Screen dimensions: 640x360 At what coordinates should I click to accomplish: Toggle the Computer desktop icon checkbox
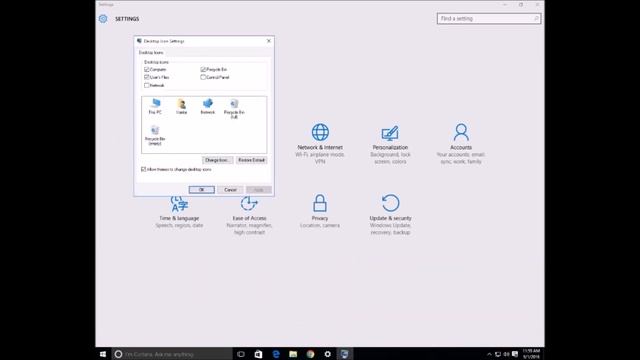(x=147, y=69)
